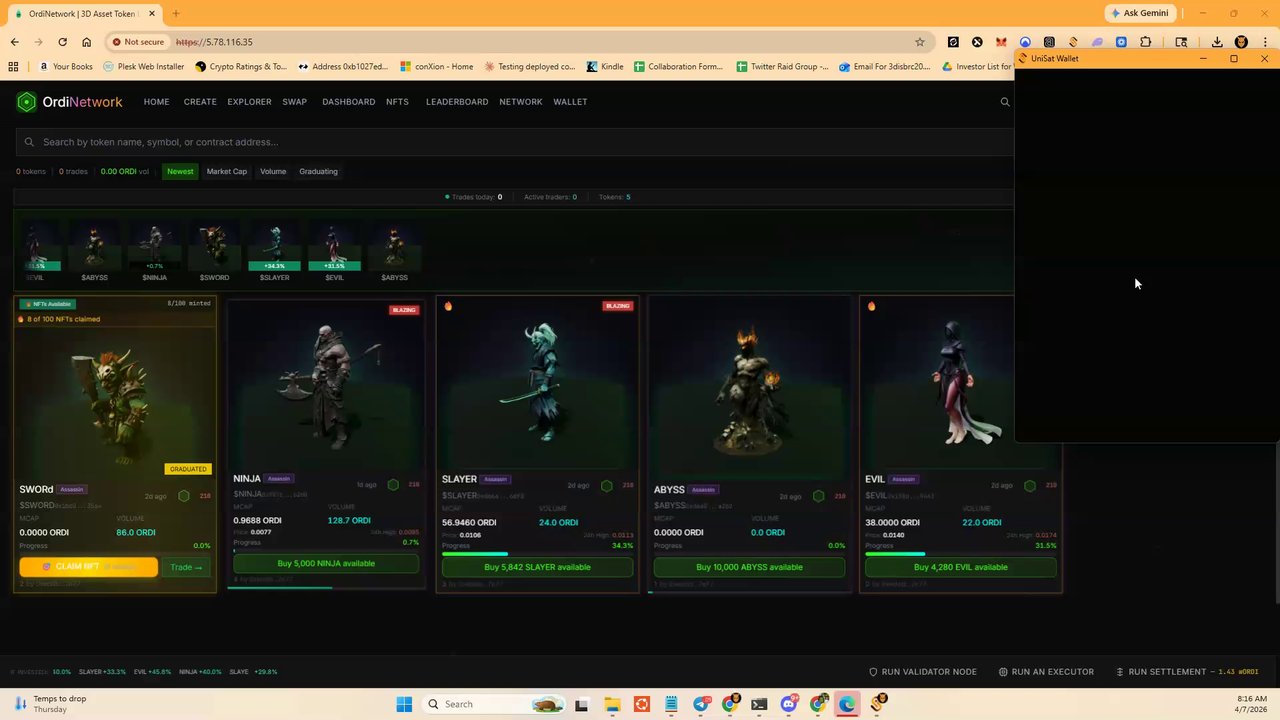
Task: Open the Windows Start menu
Action: click(x=404, y=704)
